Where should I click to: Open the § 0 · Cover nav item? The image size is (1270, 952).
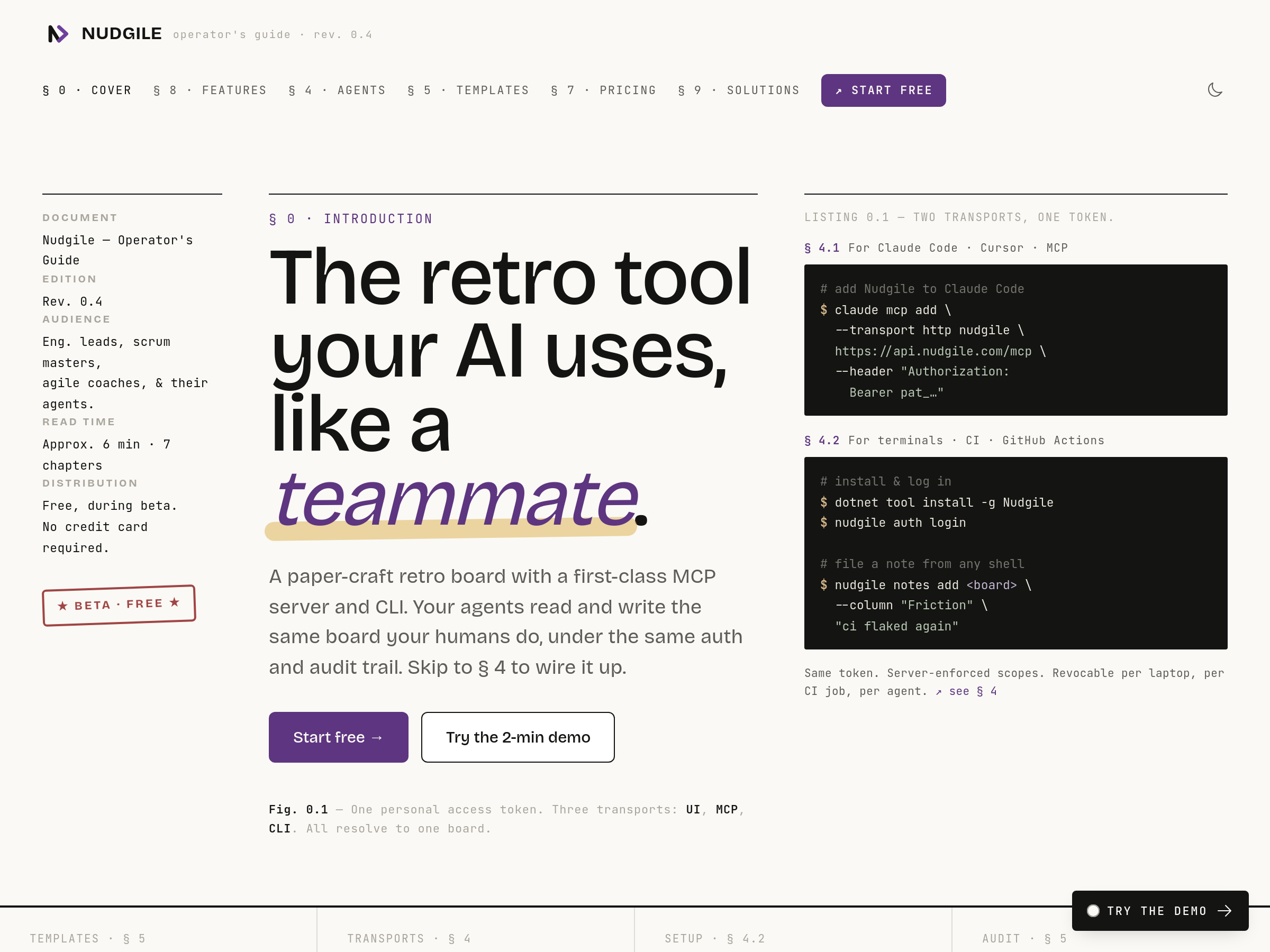[87, 90]
